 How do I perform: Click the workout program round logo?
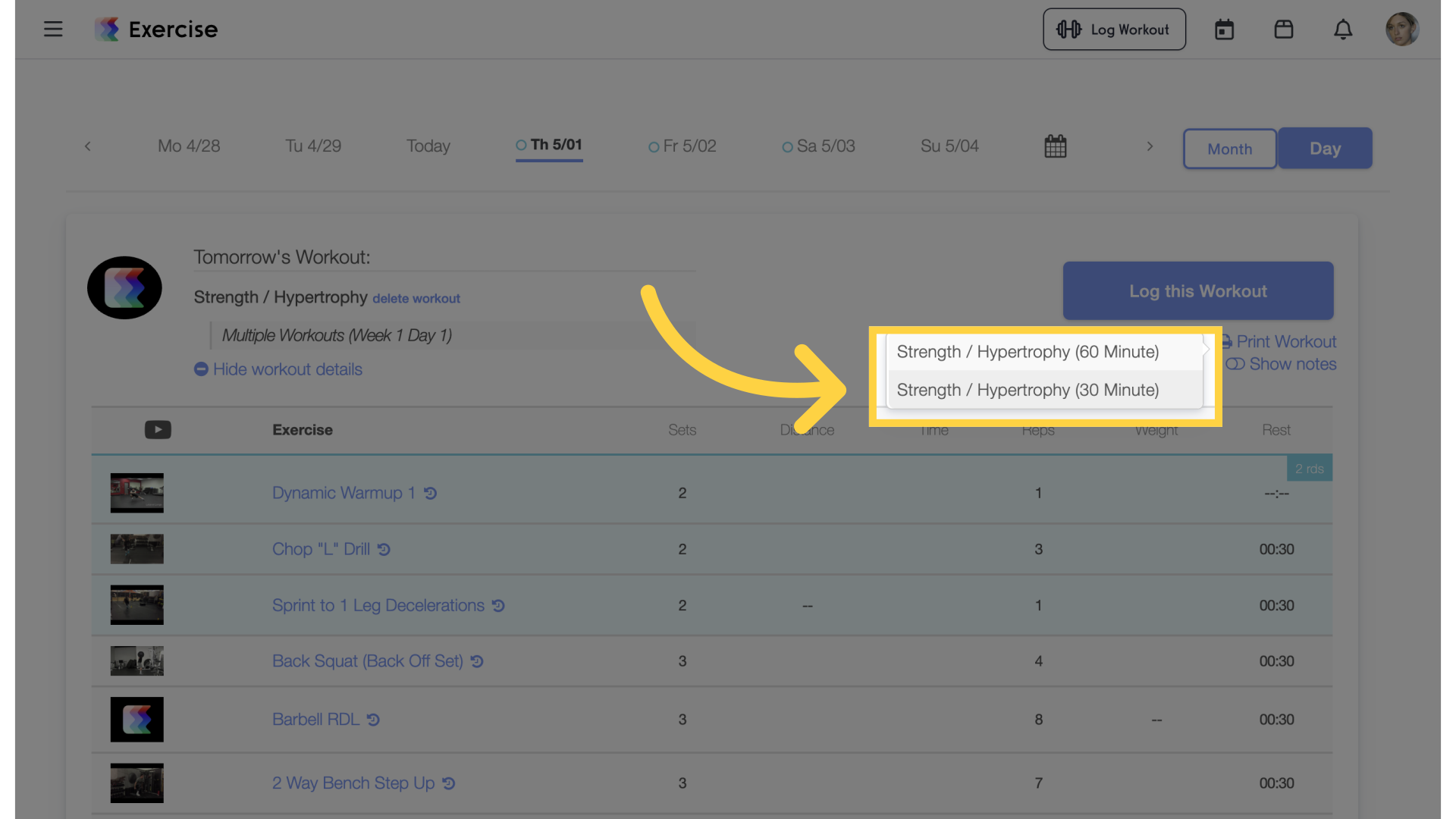(124, 287)
